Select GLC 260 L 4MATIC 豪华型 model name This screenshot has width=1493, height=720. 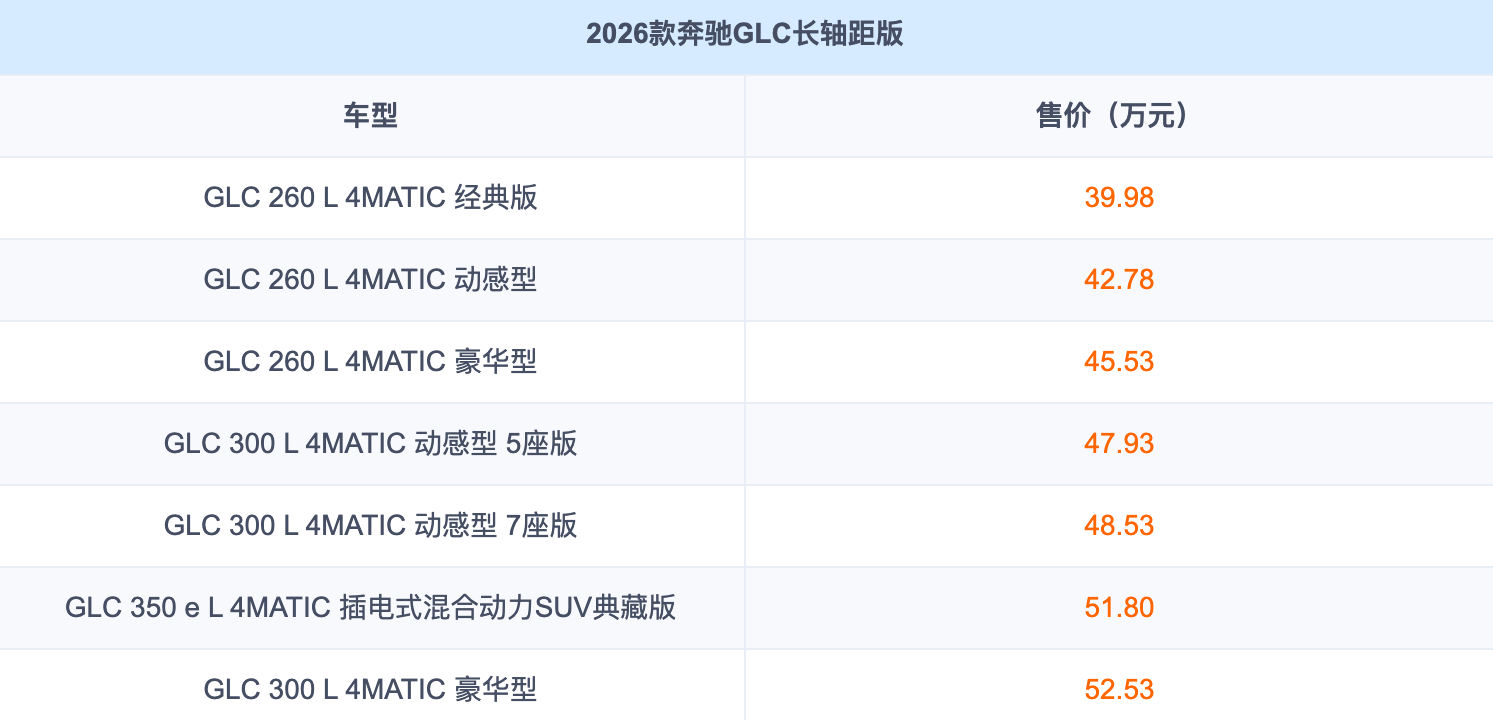(x=371, y=362)
